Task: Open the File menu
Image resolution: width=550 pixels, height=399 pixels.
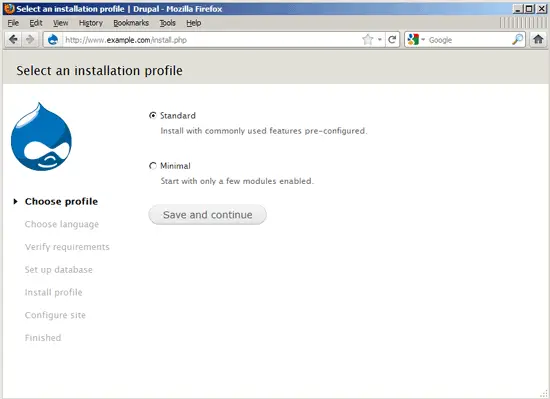Action: pos(13,23)
